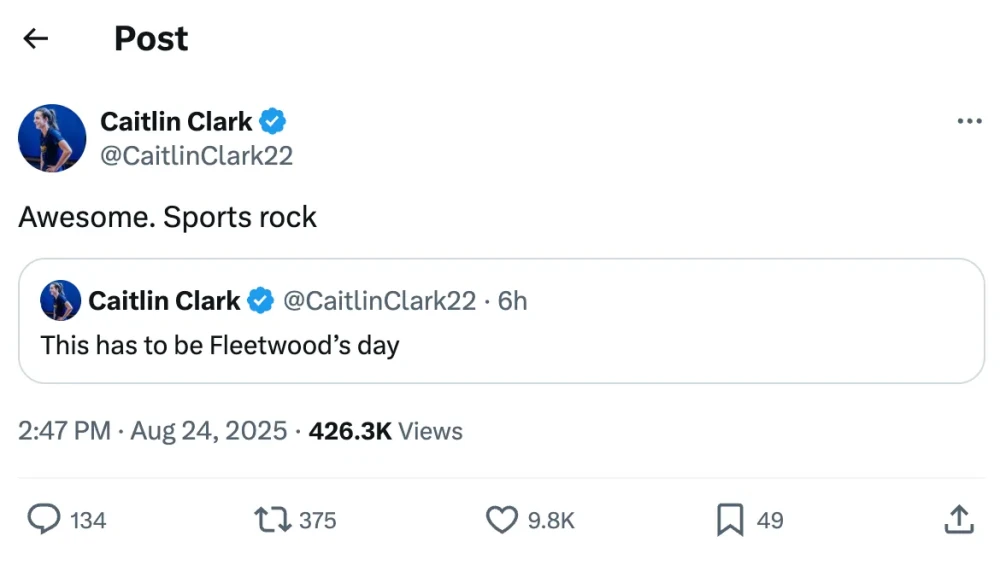Like the post with the heart icon

click(x=500, y=520)
